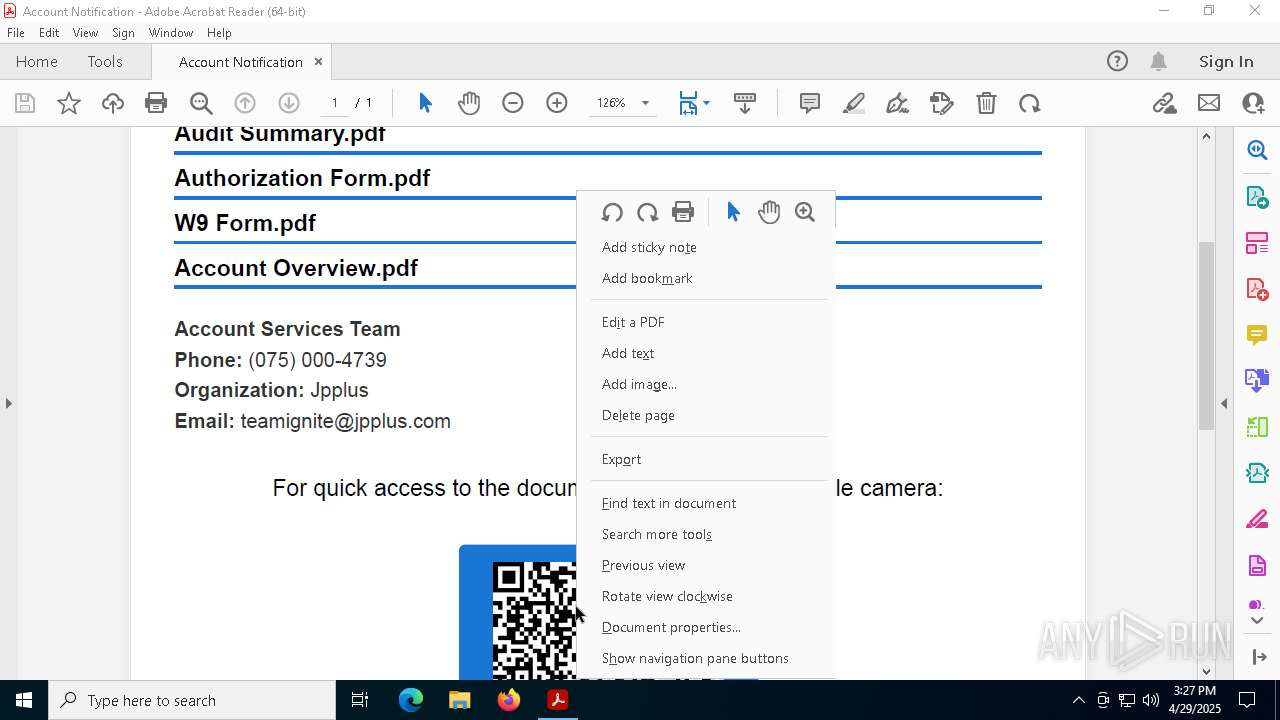Image resolution: width=1280 pixels, height=720 pixels.
Task: Open the zoom level dropdown
Action: (645, 103)
